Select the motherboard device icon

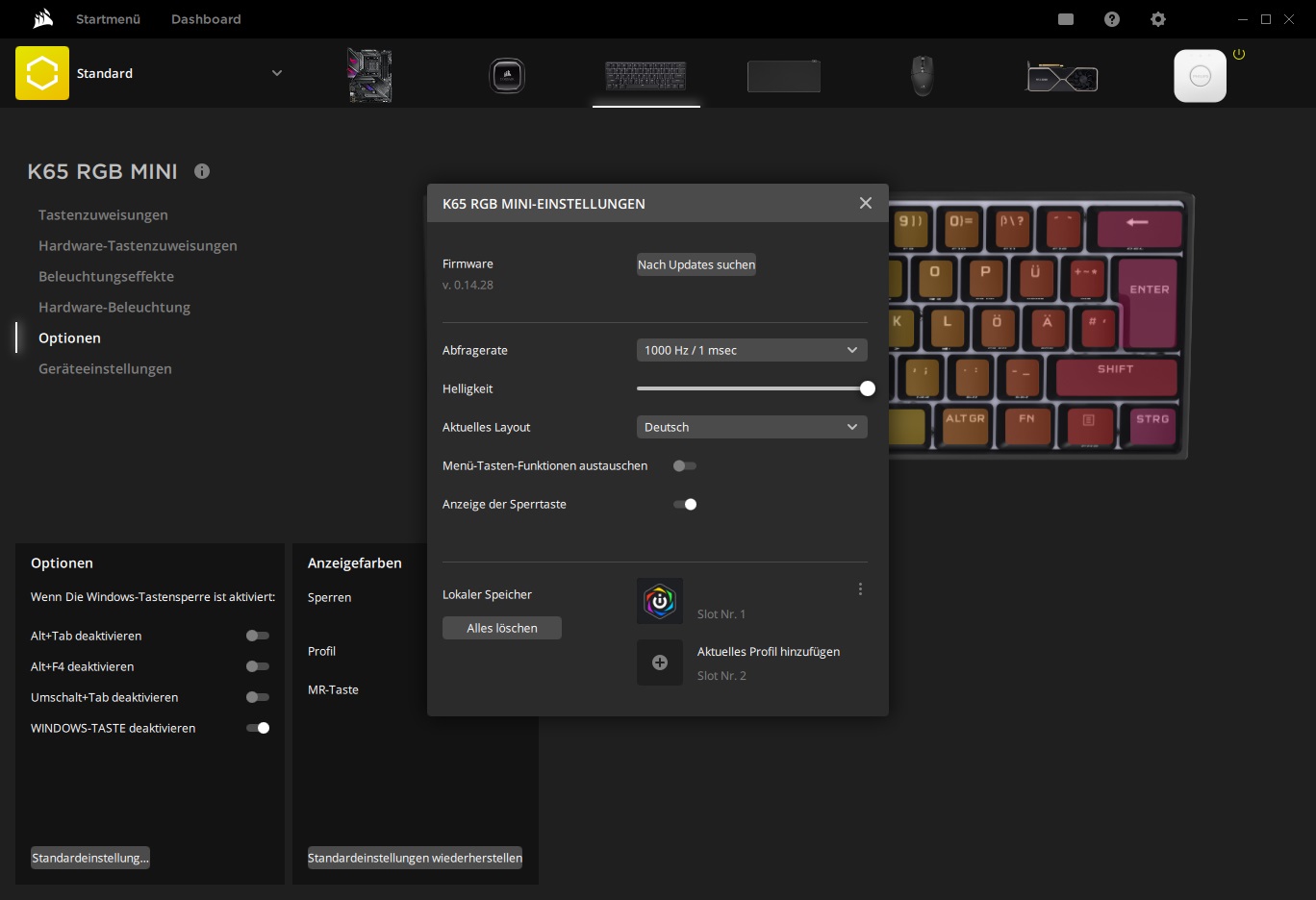369,75
